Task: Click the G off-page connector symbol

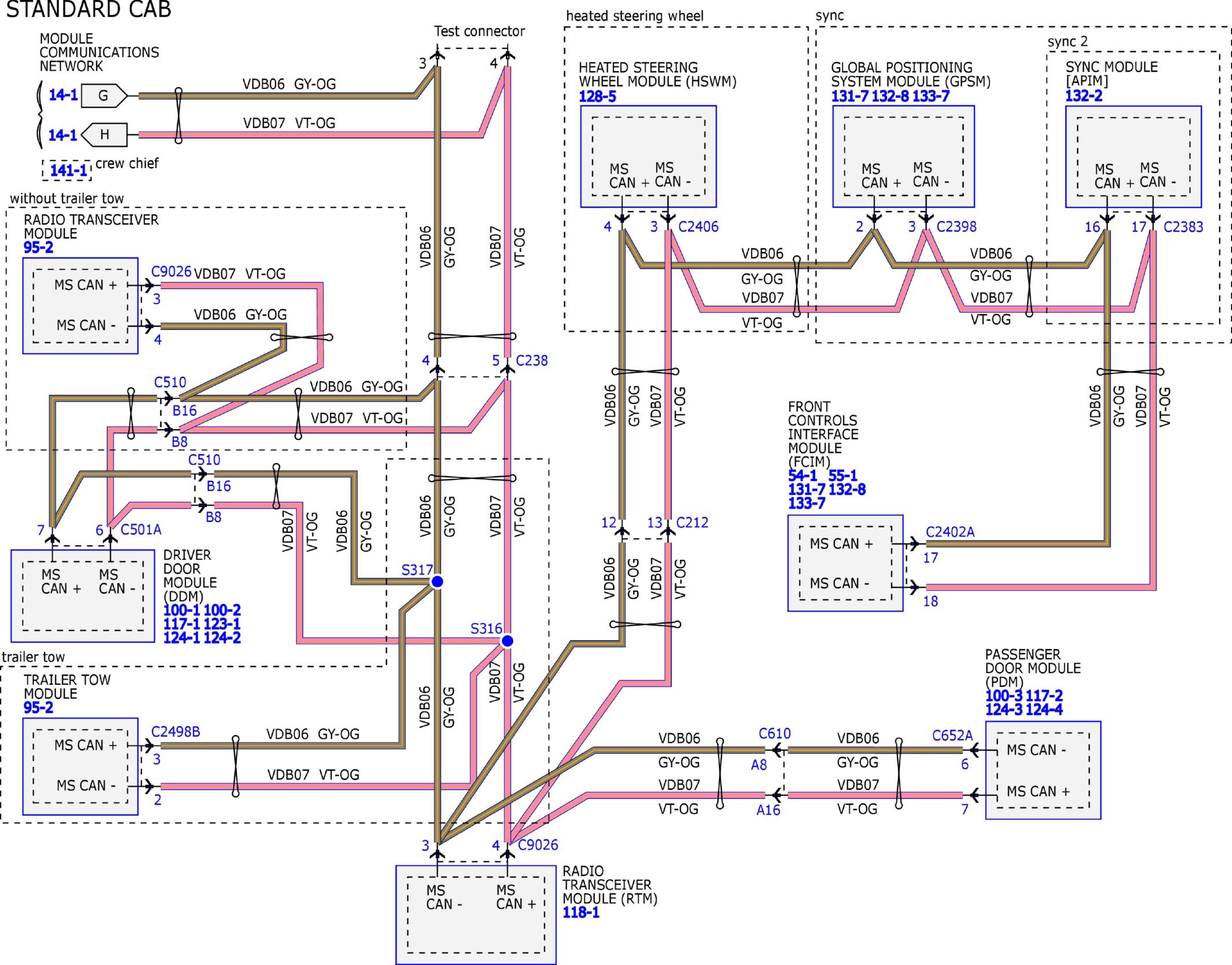Action: point(104,95)
